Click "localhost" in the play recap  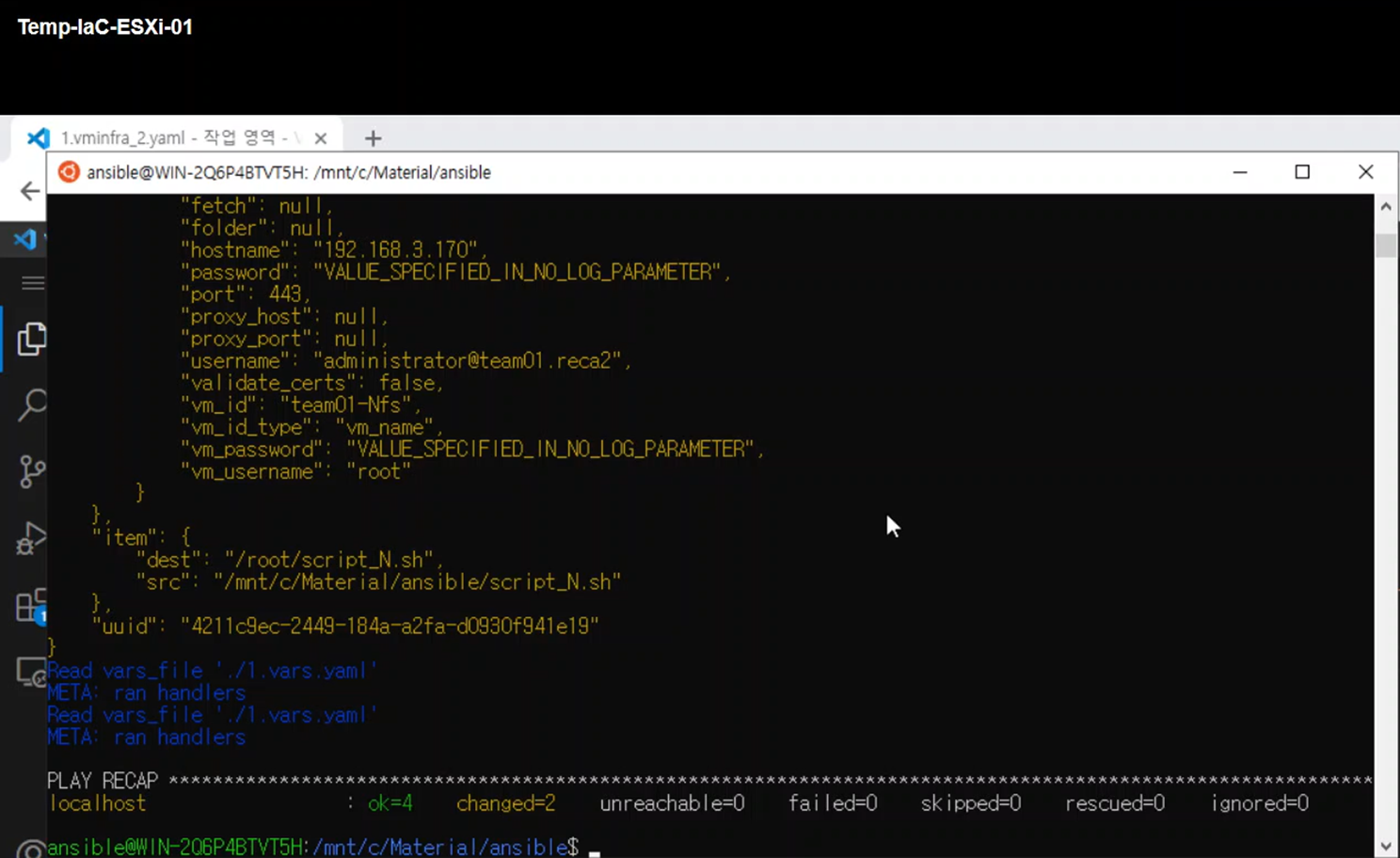98,803
